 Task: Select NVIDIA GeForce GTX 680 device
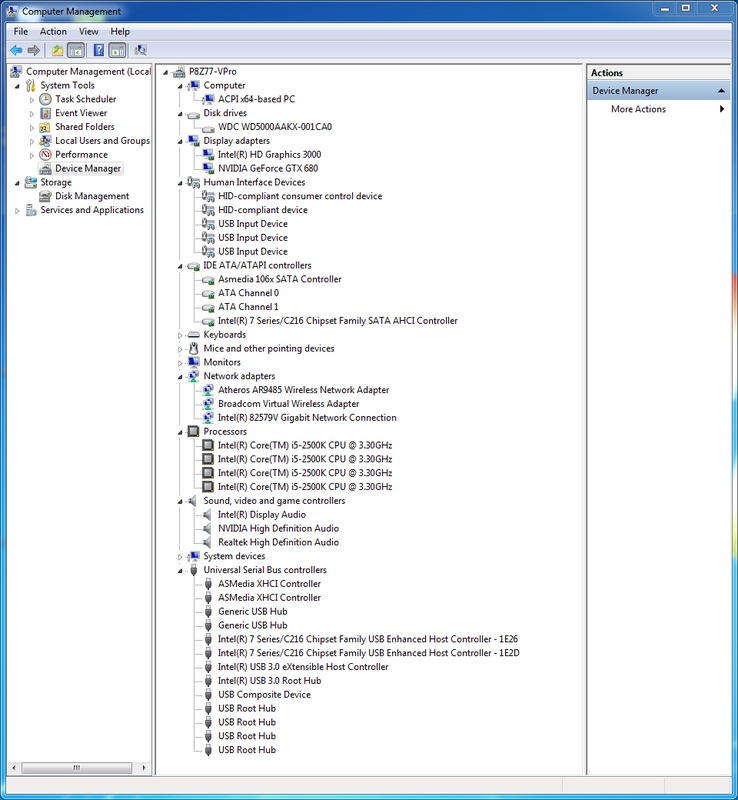[x=266, y=168]
